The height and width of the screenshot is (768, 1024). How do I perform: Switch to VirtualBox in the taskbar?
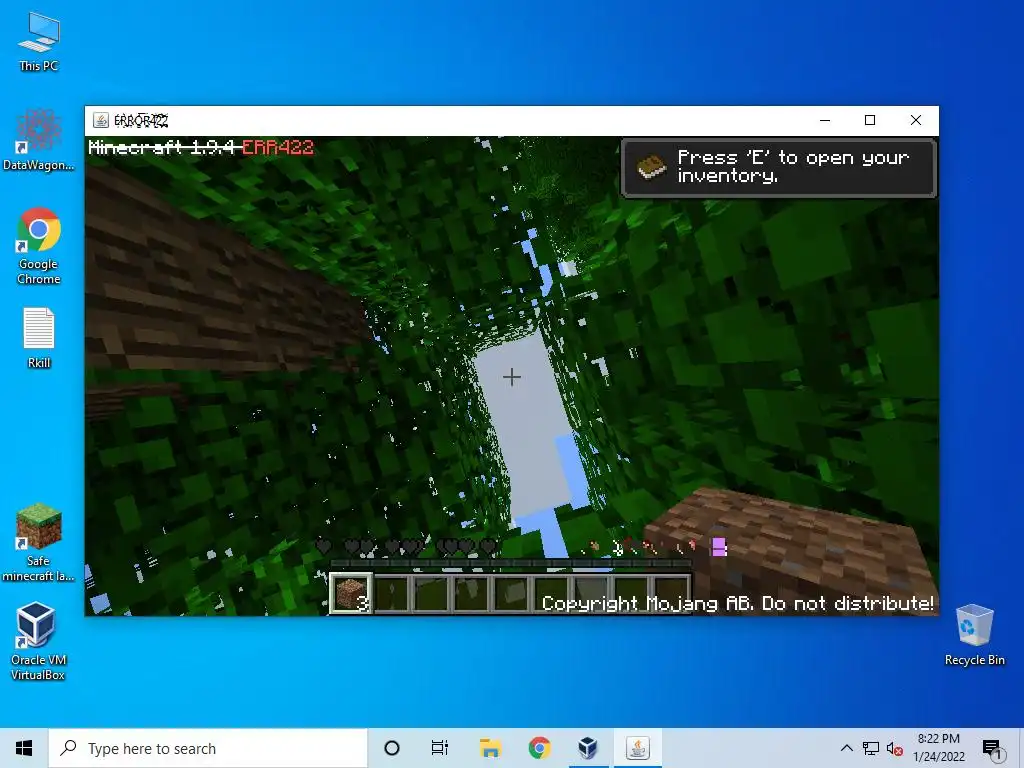tap(588, 748)
